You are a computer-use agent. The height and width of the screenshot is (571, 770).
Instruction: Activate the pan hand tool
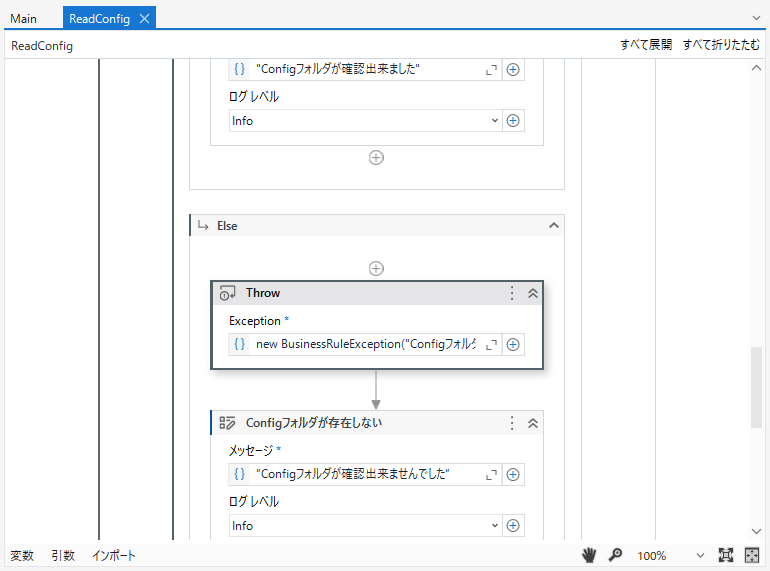(x=589, y=555)
